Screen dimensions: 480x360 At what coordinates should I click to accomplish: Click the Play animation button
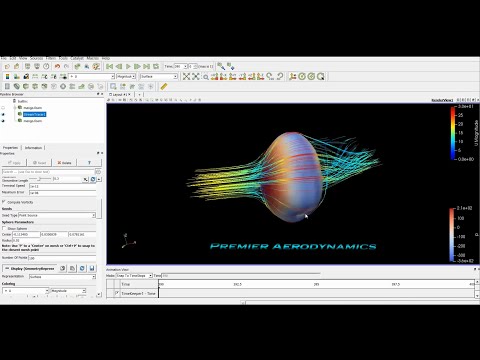click(128, 67)
